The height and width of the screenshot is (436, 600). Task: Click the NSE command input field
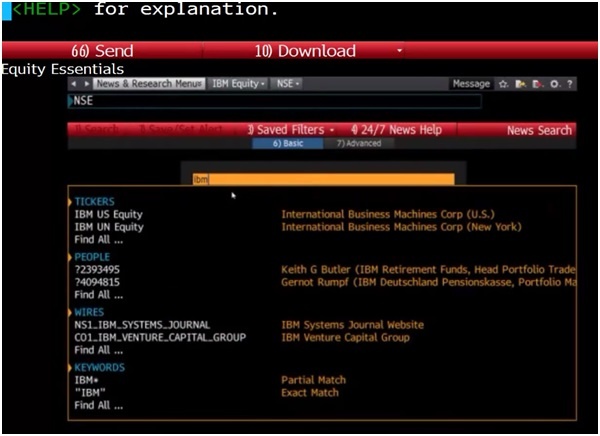(x=274, y=101)
